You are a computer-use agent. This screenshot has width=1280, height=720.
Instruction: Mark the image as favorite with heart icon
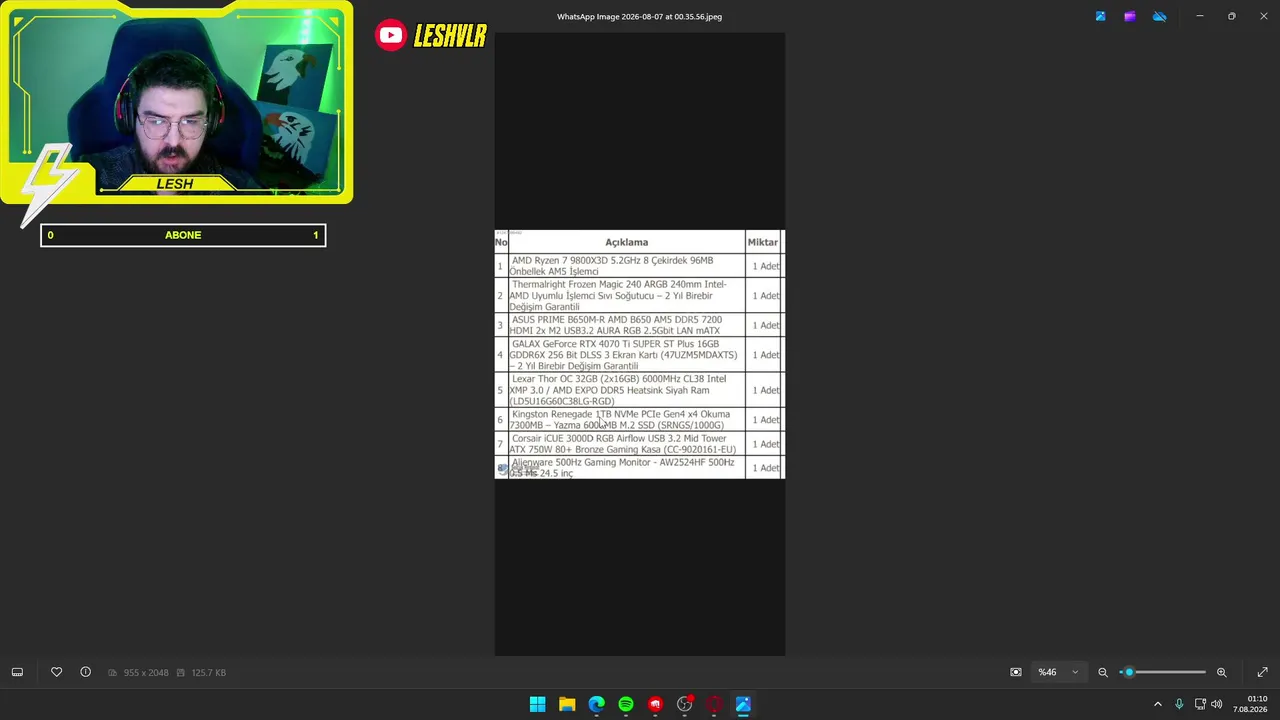click(56, 672)
